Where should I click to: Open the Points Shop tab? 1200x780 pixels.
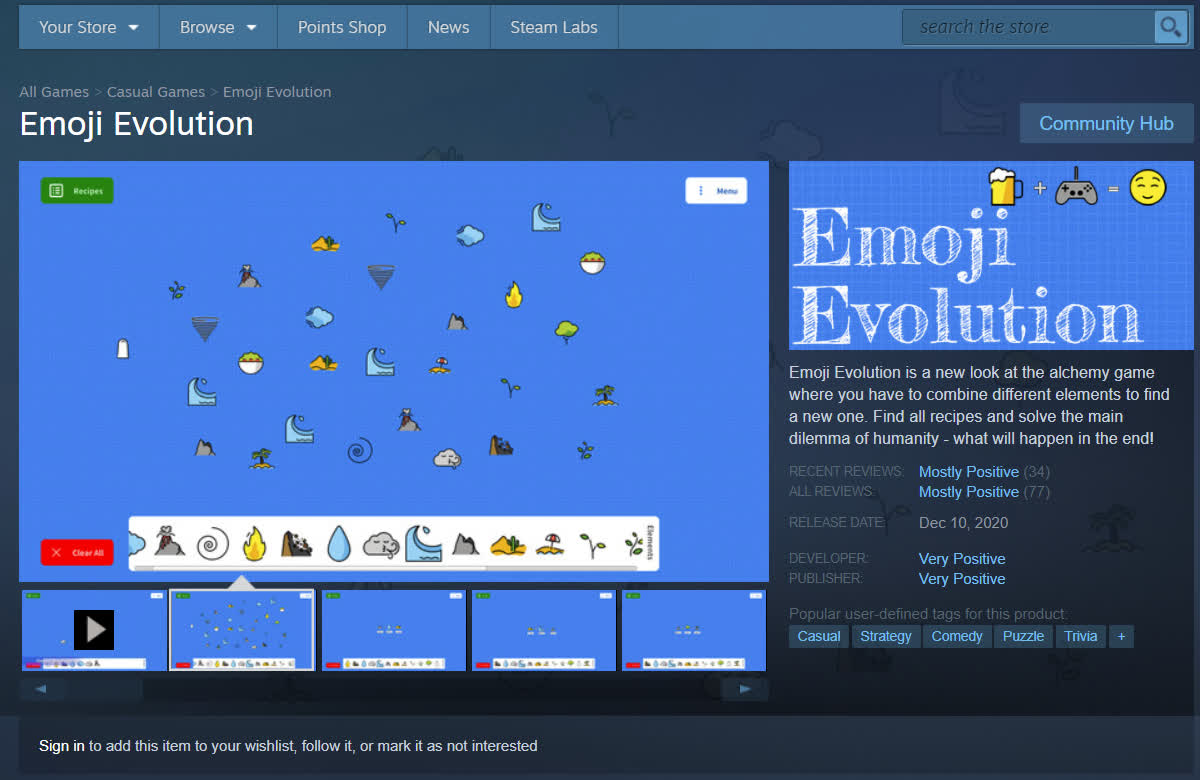tap(342, 27)
